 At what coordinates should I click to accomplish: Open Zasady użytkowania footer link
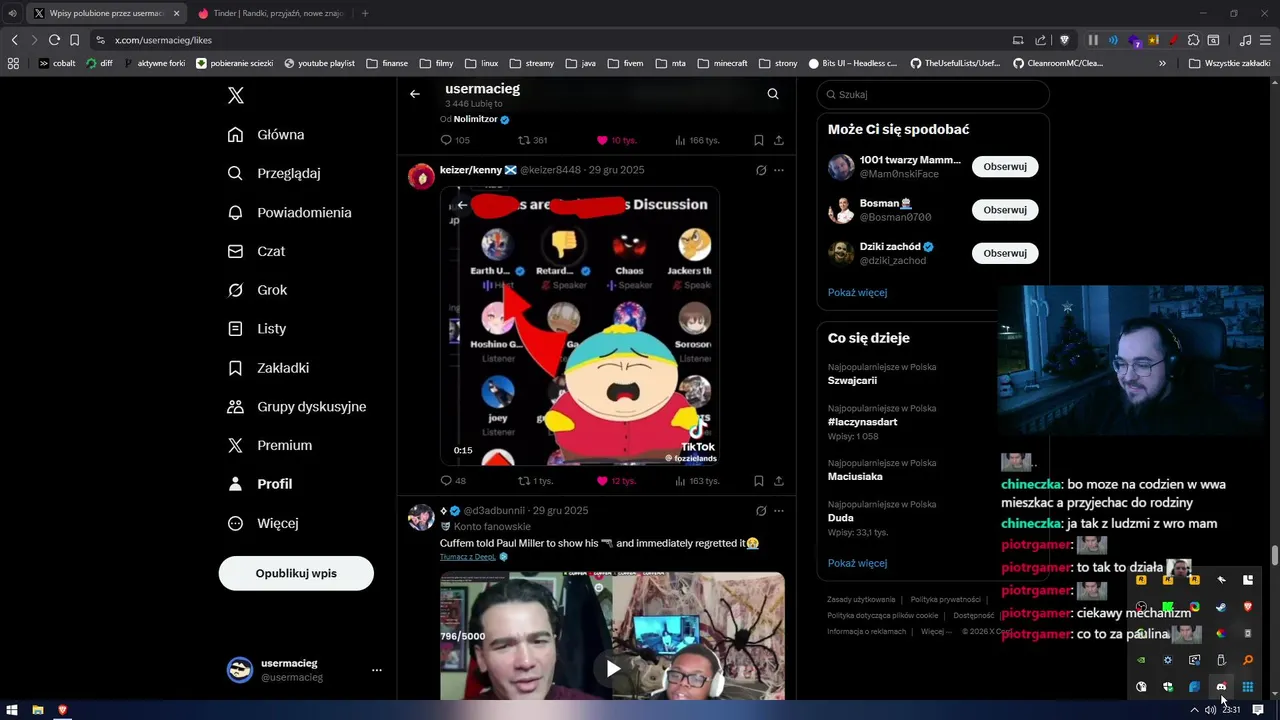[861, 600]
